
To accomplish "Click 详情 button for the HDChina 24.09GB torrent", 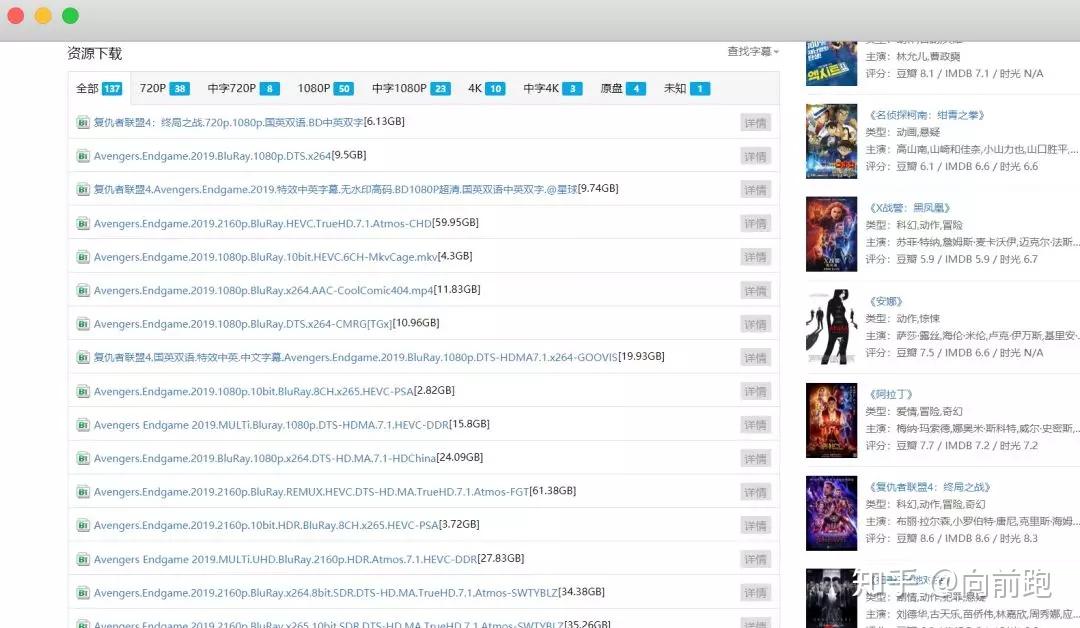I will pos(756,458).
